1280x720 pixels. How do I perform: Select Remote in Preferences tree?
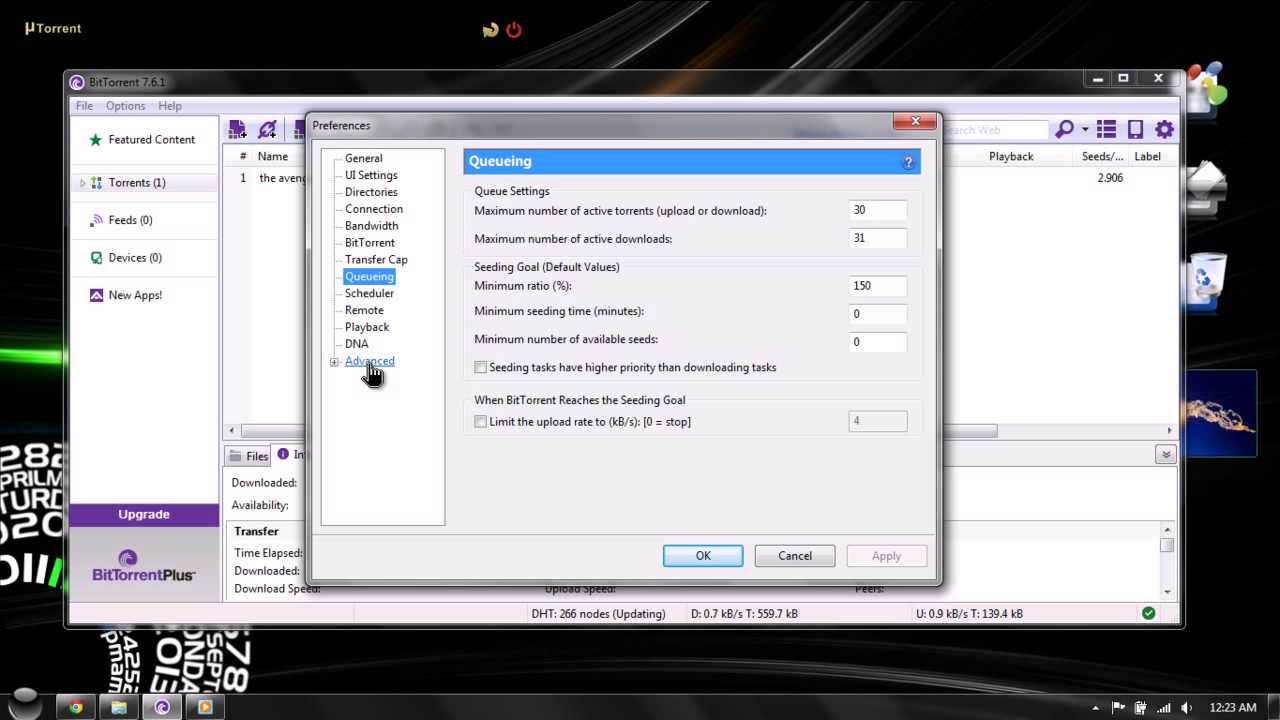click(x=364, y=311)
